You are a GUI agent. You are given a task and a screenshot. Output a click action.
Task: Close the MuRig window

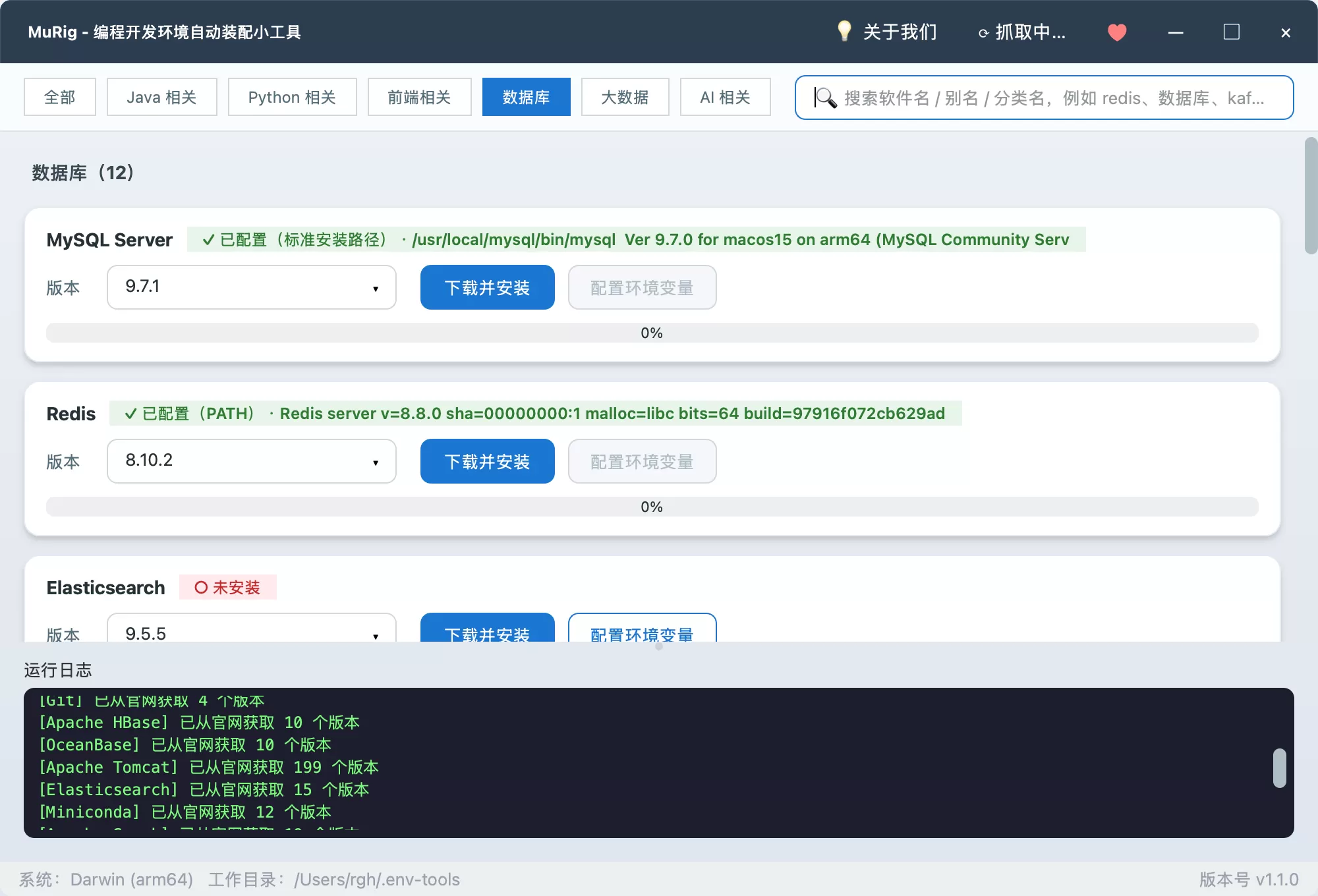pos(1286,32)
